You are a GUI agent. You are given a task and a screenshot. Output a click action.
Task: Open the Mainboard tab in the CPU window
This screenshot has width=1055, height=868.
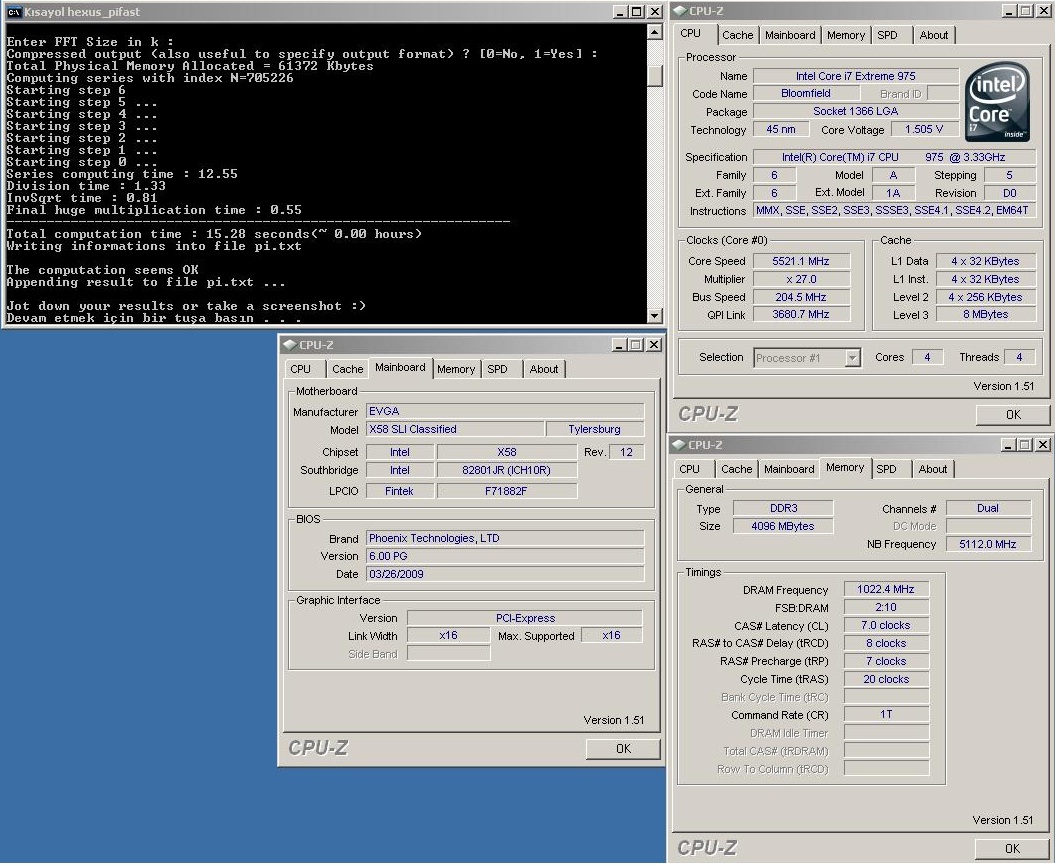pos(790,35)
